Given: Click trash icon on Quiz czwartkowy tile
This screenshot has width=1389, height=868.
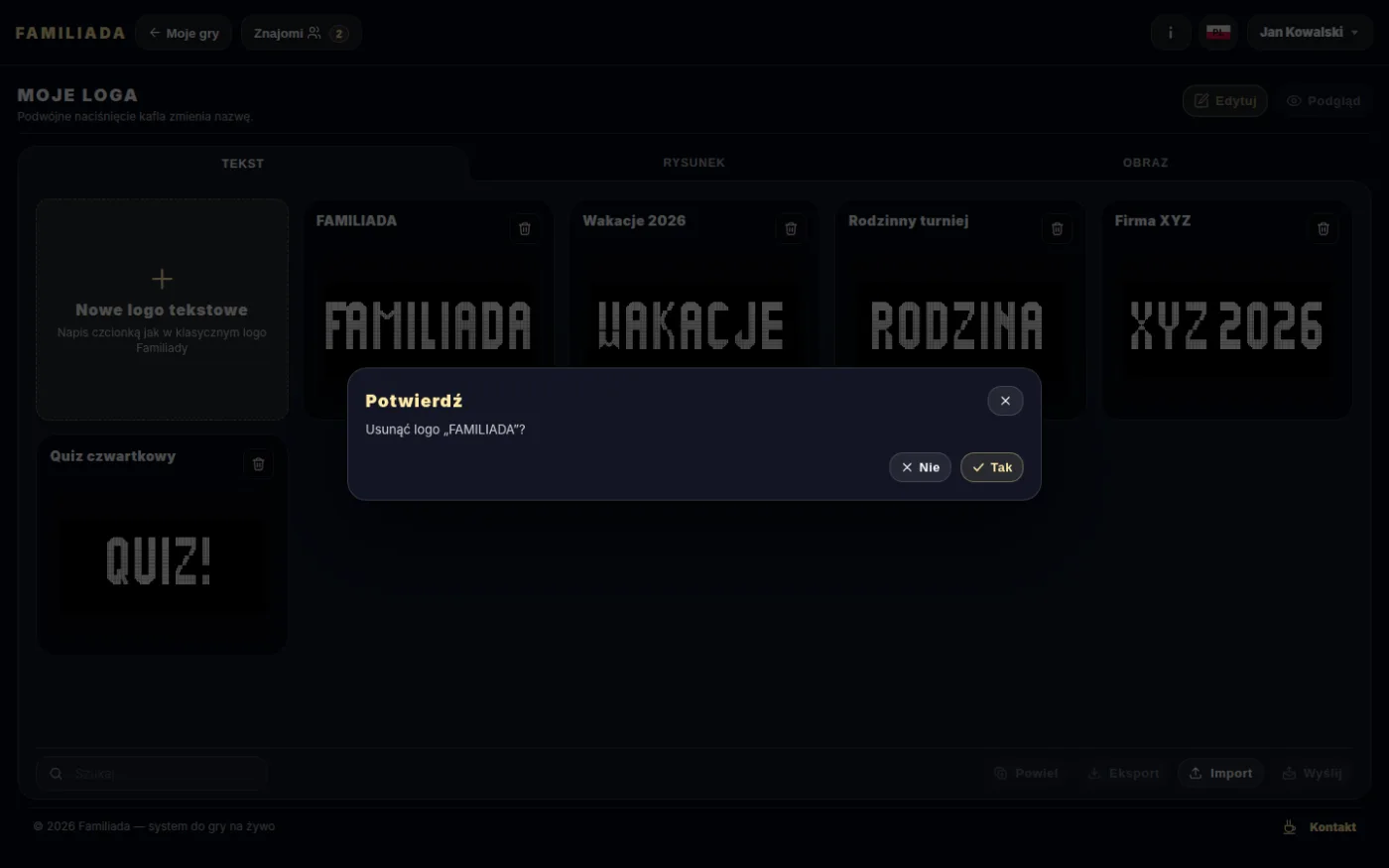Looking at the screenshot, I should 258,463.
